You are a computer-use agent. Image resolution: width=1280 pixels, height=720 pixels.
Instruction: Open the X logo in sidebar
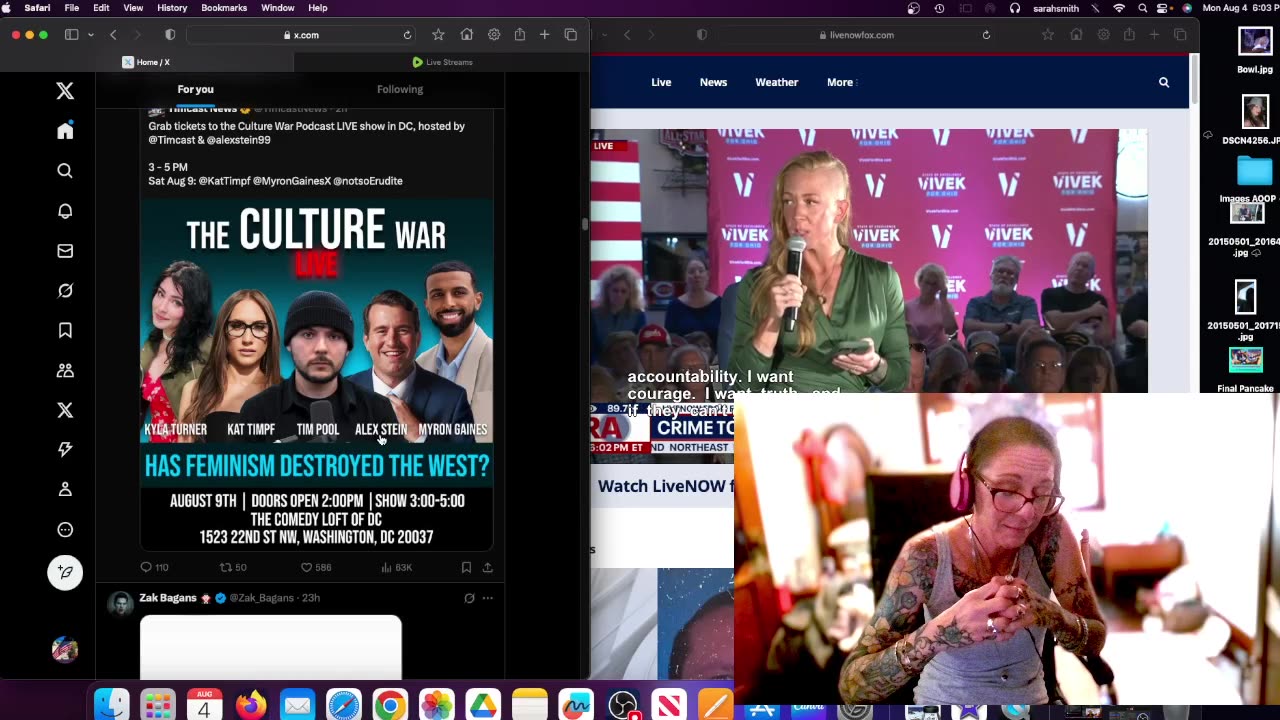pos(65,91)
